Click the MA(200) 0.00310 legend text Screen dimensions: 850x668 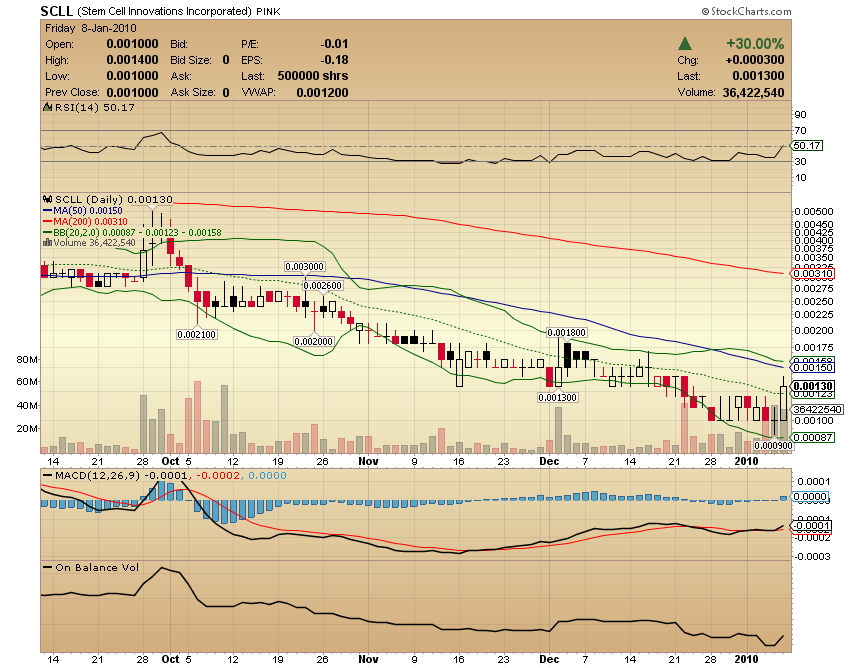[x=90, y=221]
